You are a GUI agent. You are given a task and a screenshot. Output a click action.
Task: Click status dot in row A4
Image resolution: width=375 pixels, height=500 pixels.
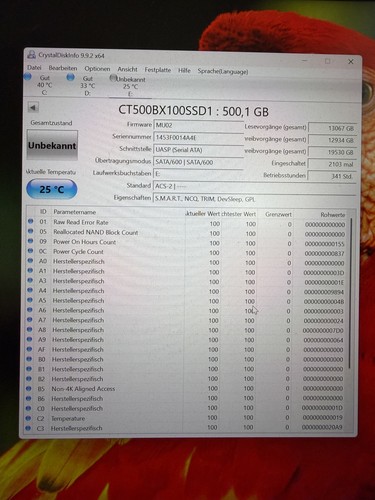(30, 290)
